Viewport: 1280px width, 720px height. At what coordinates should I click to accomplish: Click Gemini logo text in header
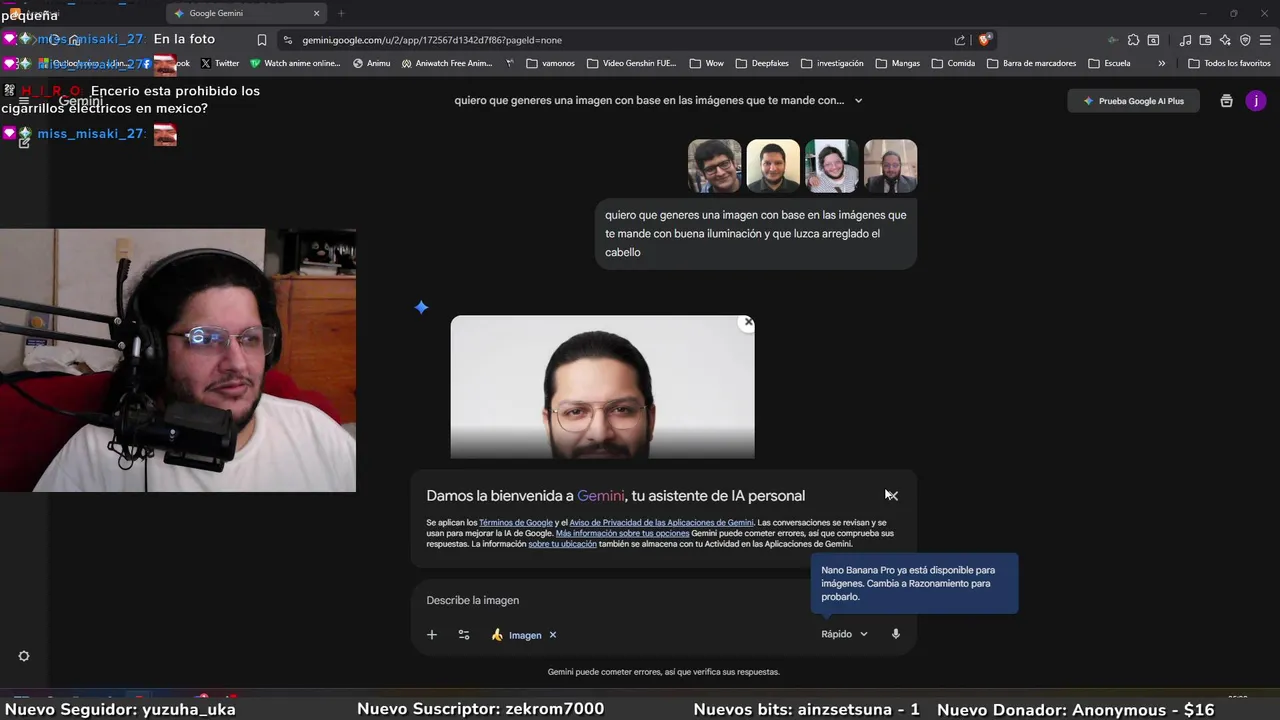80,101
